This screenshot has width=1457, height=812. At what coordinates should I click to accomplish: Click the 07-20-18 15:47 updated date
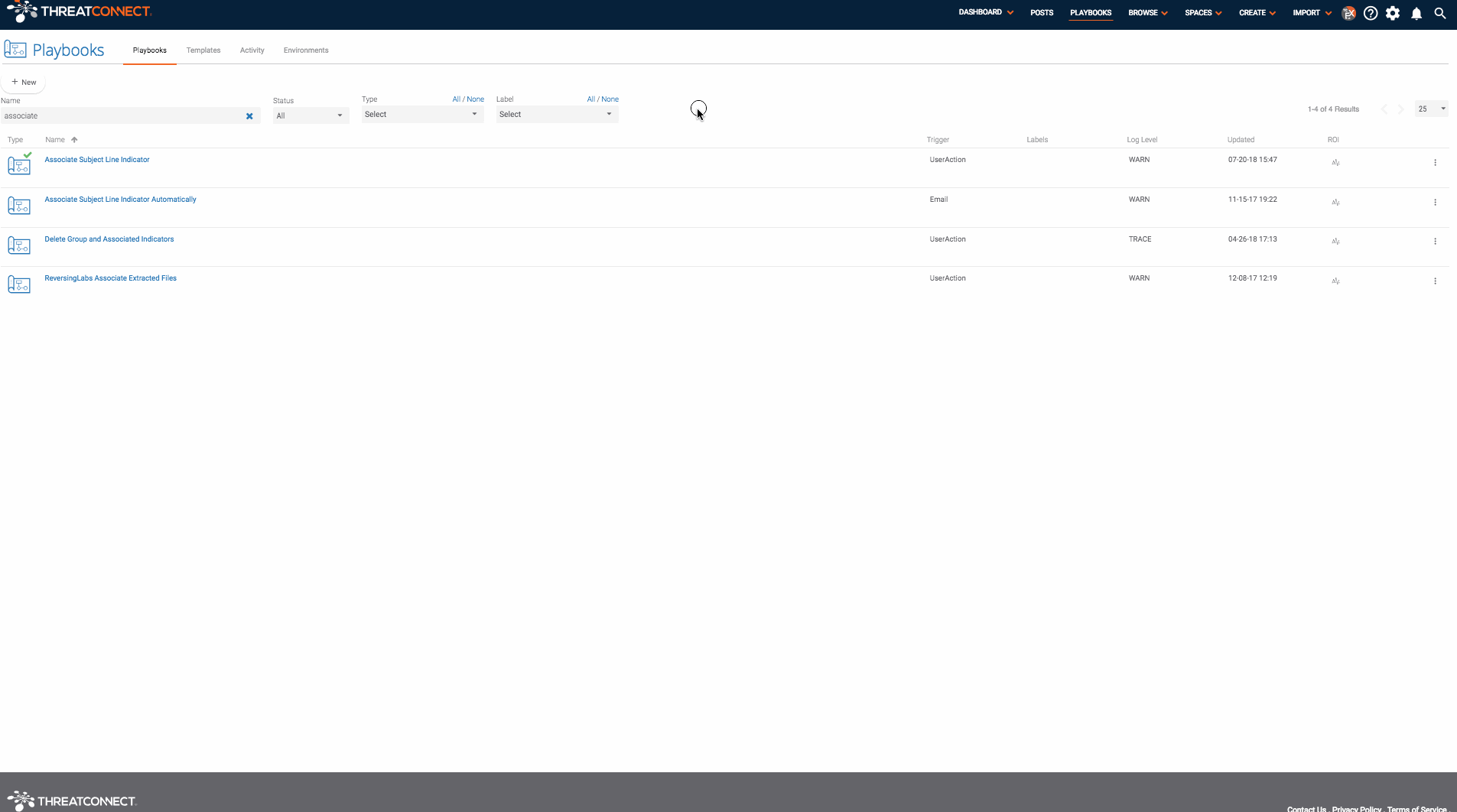click(x=1253, y=160)
